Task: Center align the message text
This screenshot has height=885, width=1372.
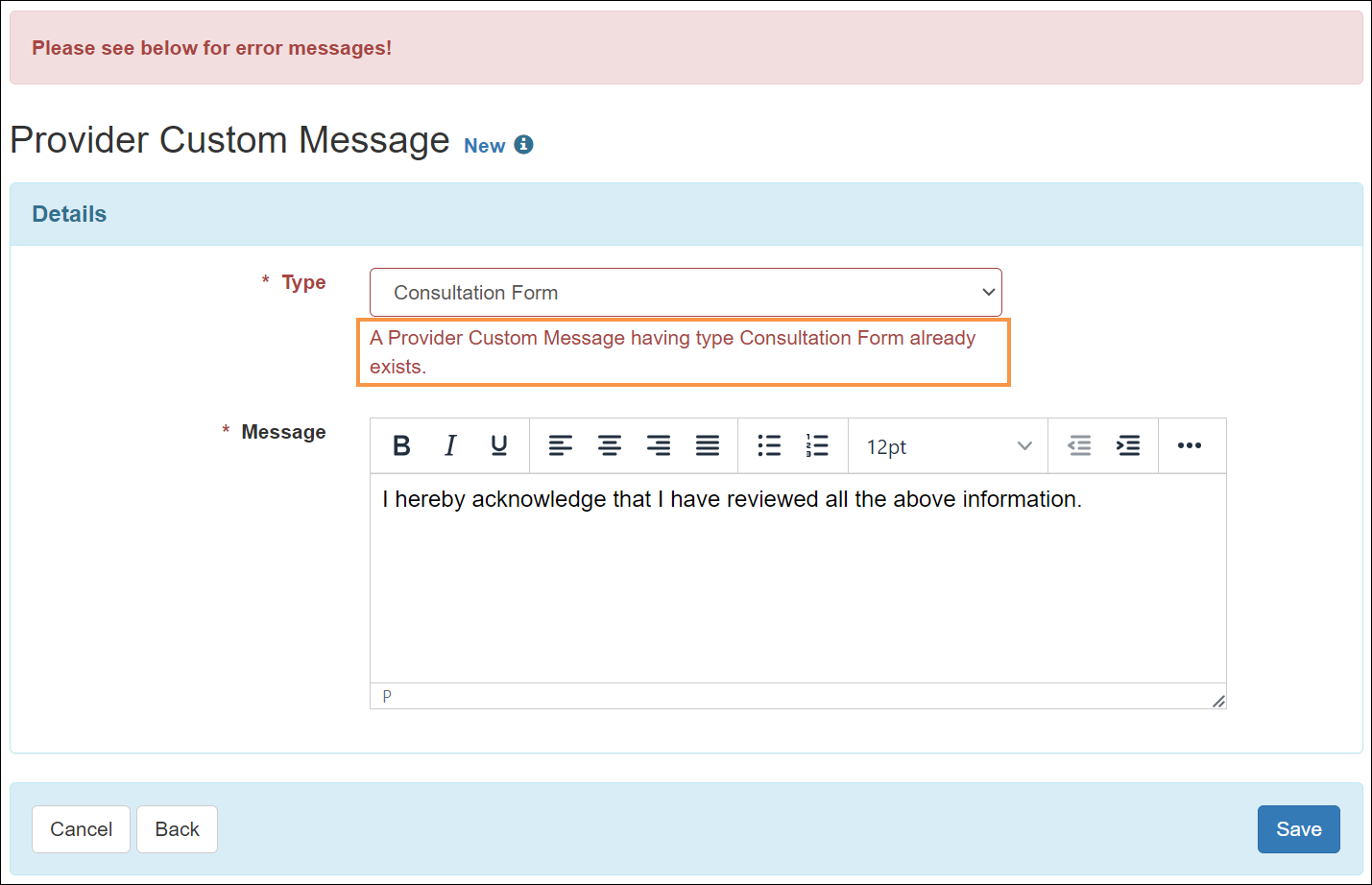Action: pyautogui.click(x=610, y=445)
